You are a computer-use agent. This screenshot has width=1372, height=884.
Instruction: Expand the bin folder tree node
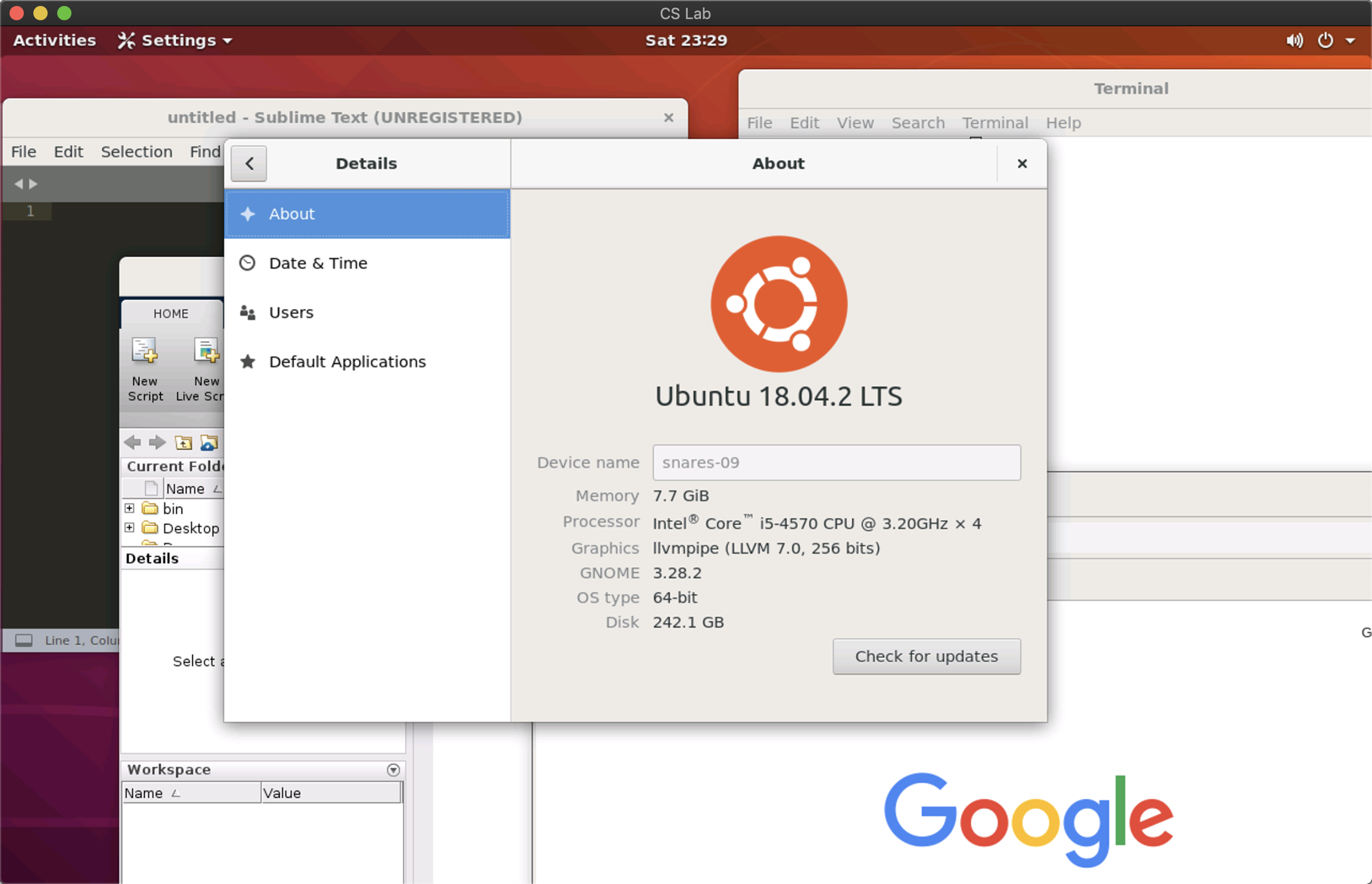(x=129, y=508)
